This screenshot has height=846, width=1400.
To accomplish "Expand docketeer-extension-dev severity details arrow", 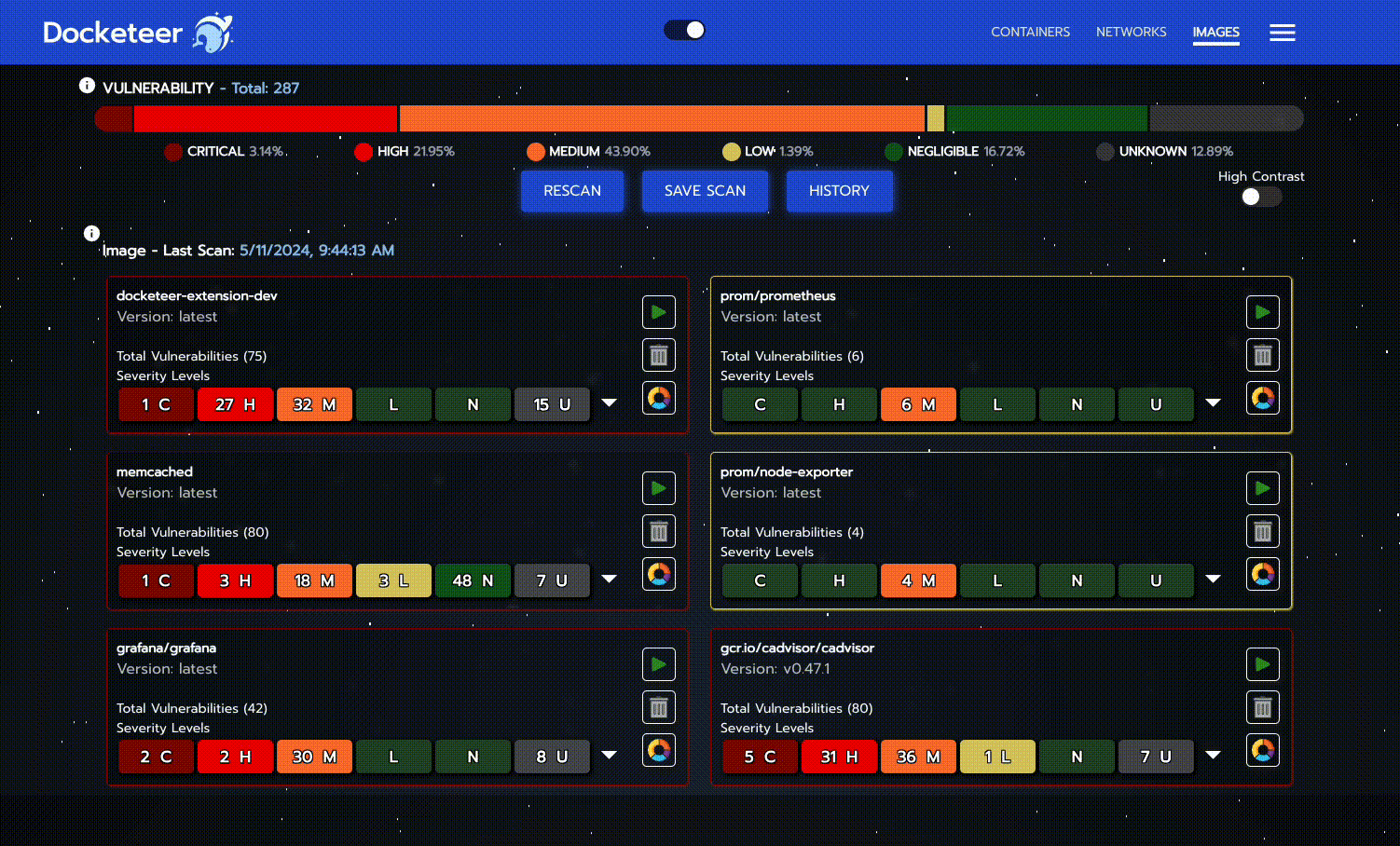I will point(609,403).
